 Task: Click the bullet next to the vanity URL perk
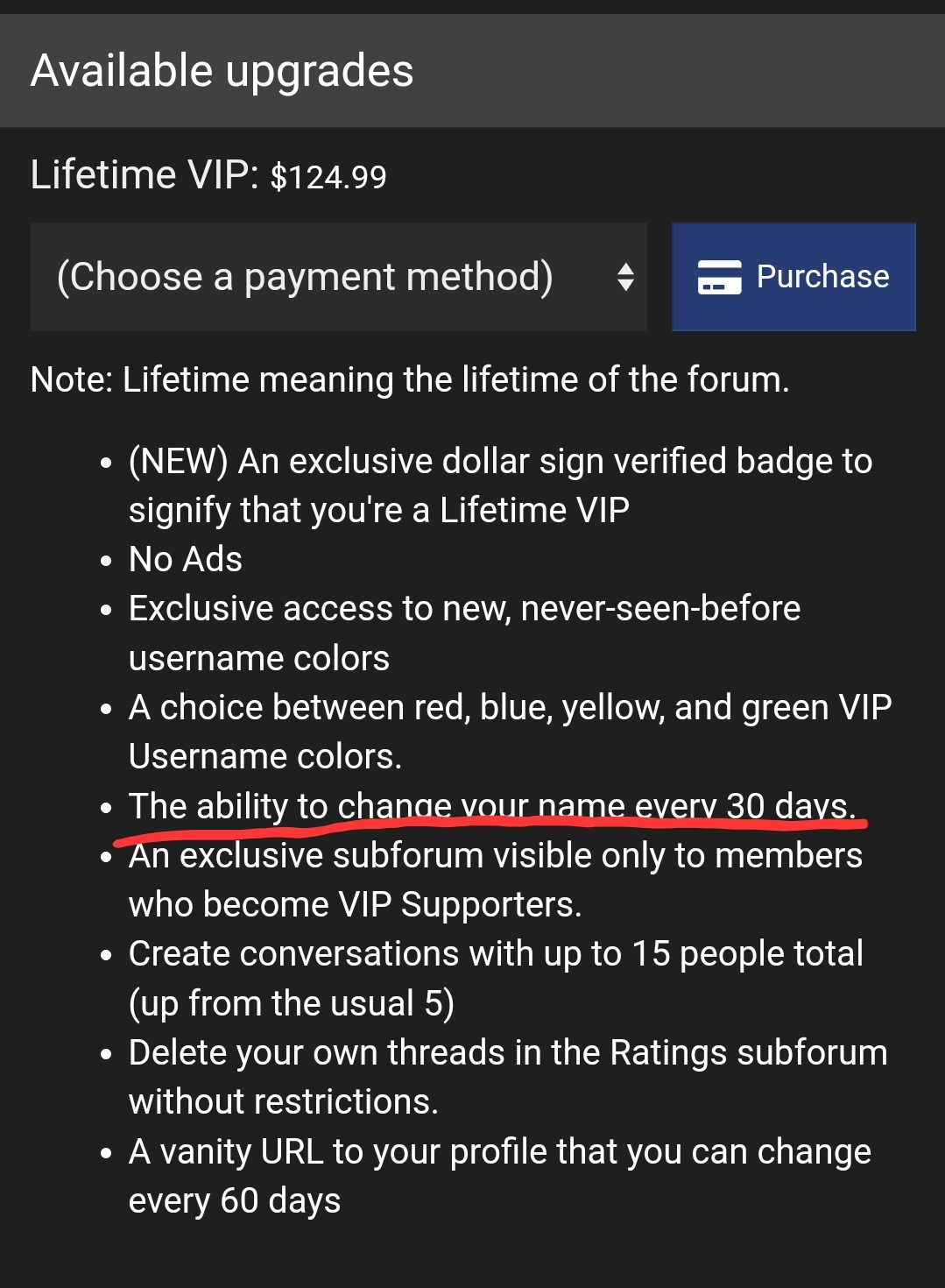point(107,1153)
